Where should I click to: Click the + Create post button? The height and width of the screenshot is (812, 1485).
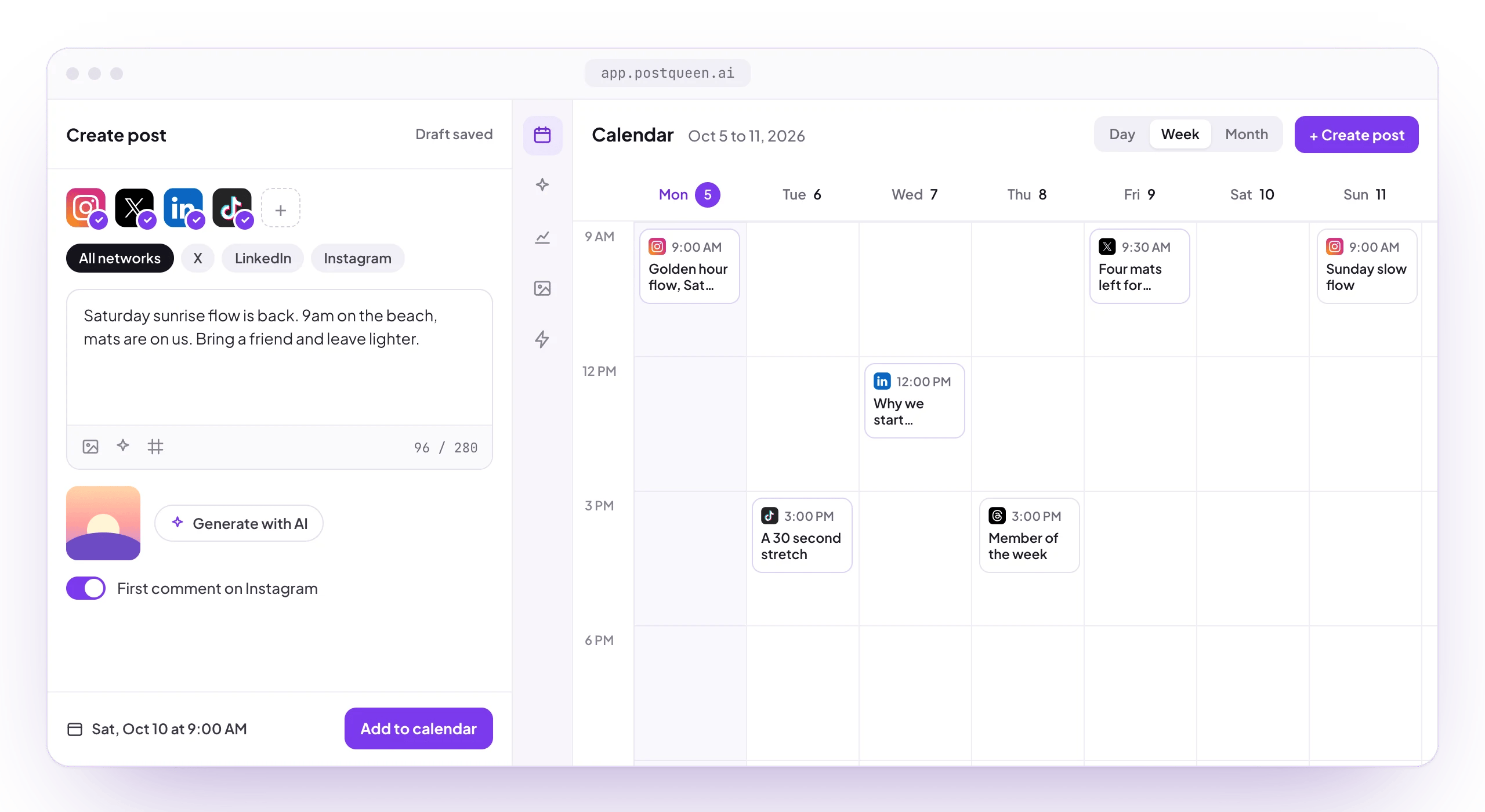point(1357,135)
